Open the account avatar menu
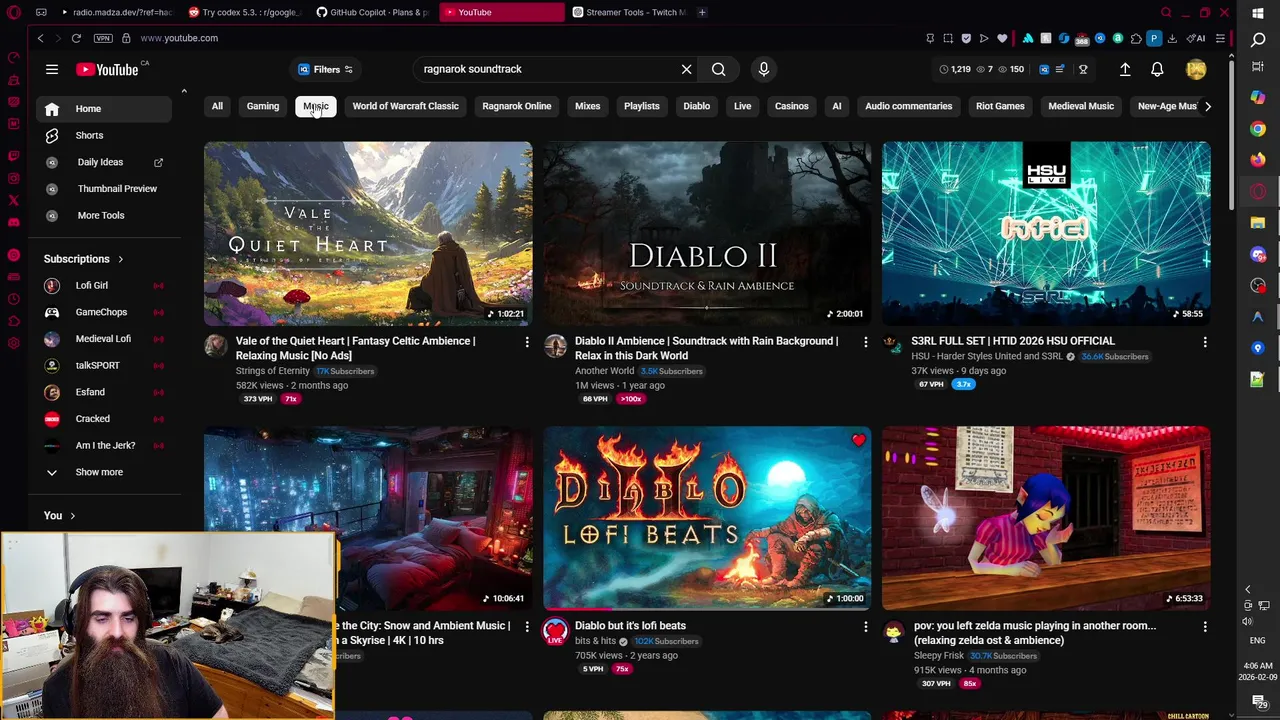Viewport: 1280px width, 720px height. [x=1196, y=69]
